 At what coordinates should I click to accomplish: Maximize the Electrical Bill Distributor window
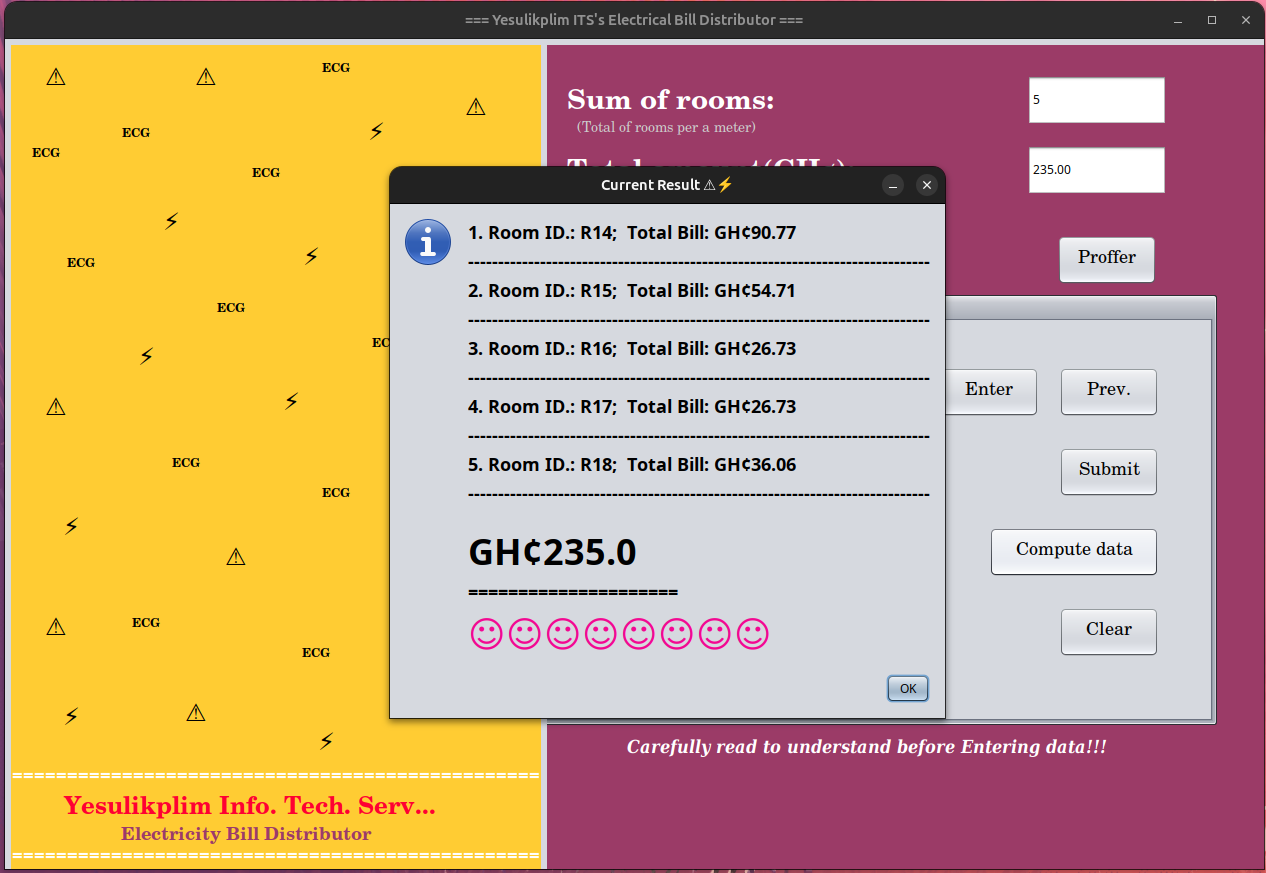pos(1212,20)
